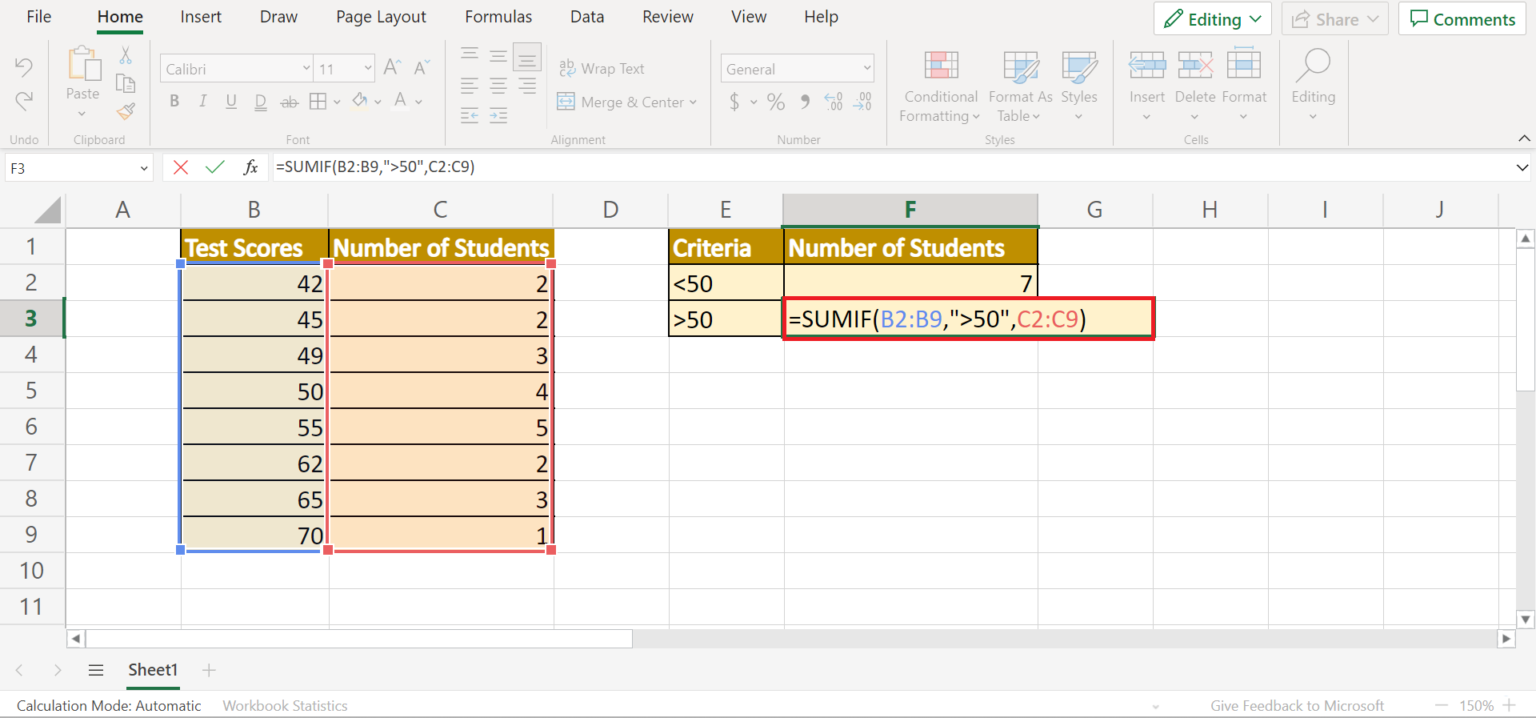Confirm formula with the green checkmark
1536x718 pixels.
[215, 168]
